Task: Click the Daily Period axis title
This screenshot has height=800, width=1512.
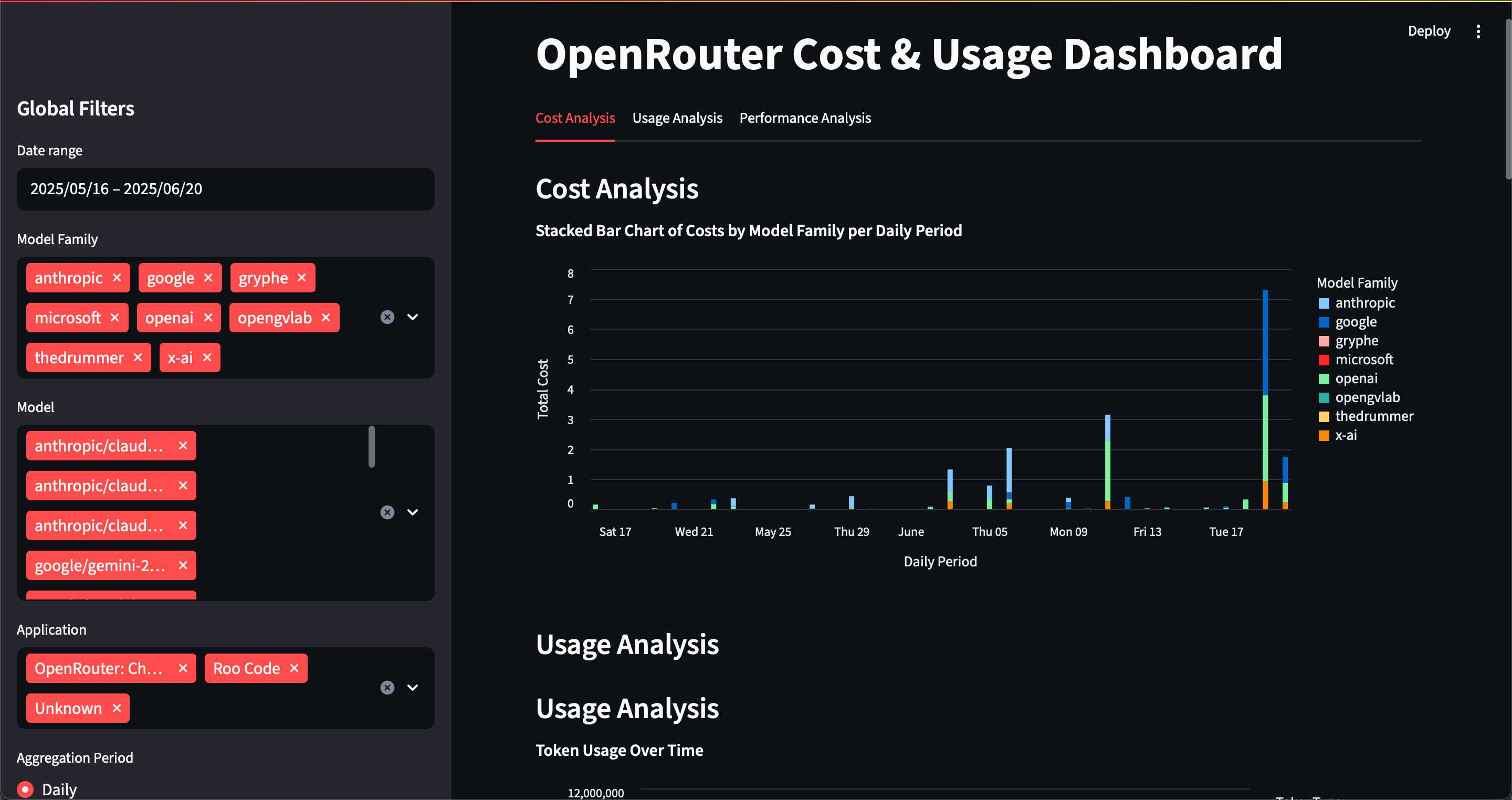Action: click(x=940, y=562)
